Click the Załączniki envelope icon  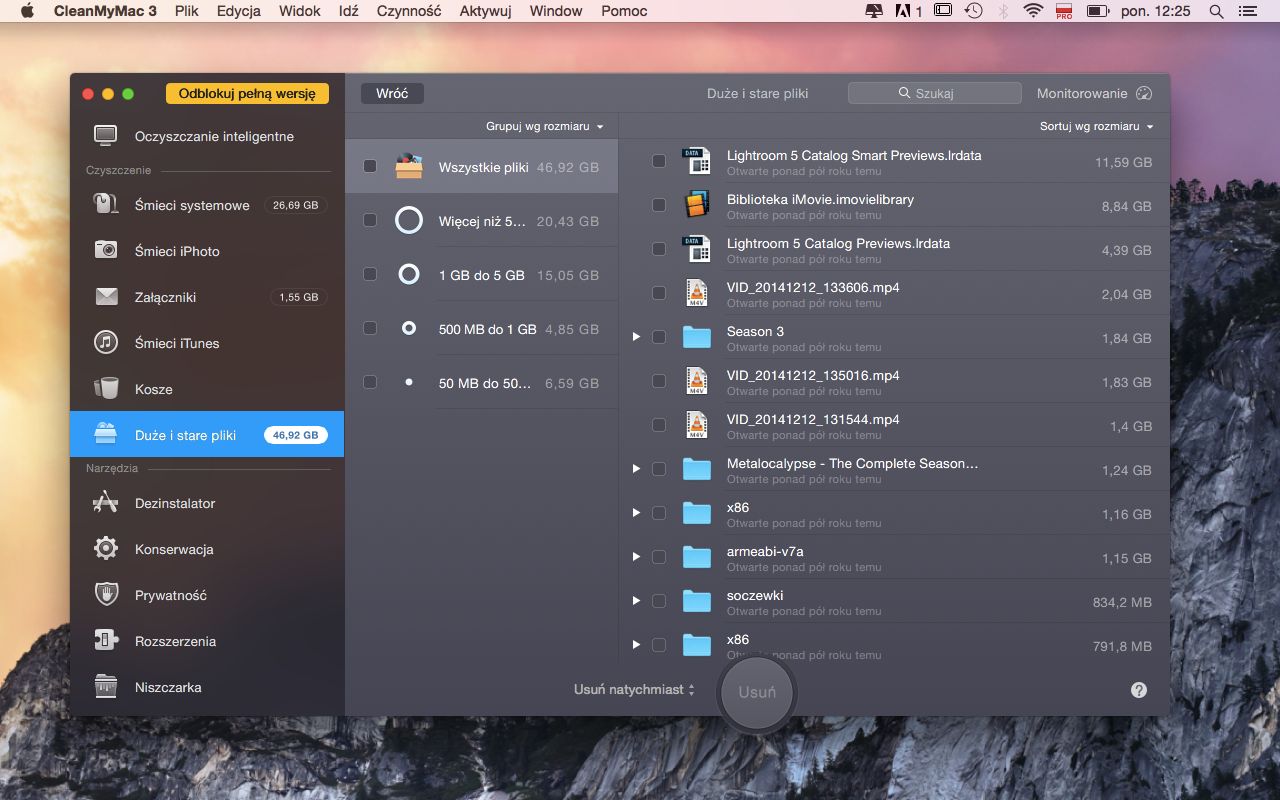[x=106, y=297]
